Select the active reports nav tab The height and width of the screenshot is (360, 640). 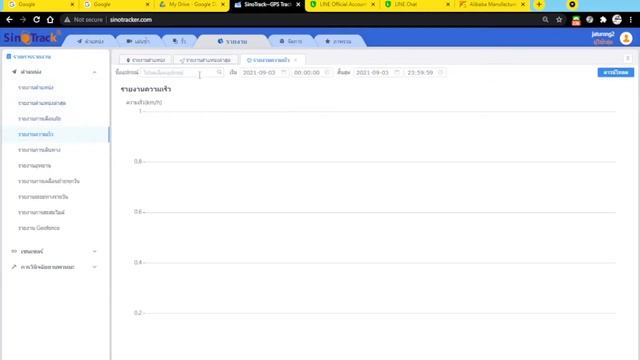[x=232, y=41]
